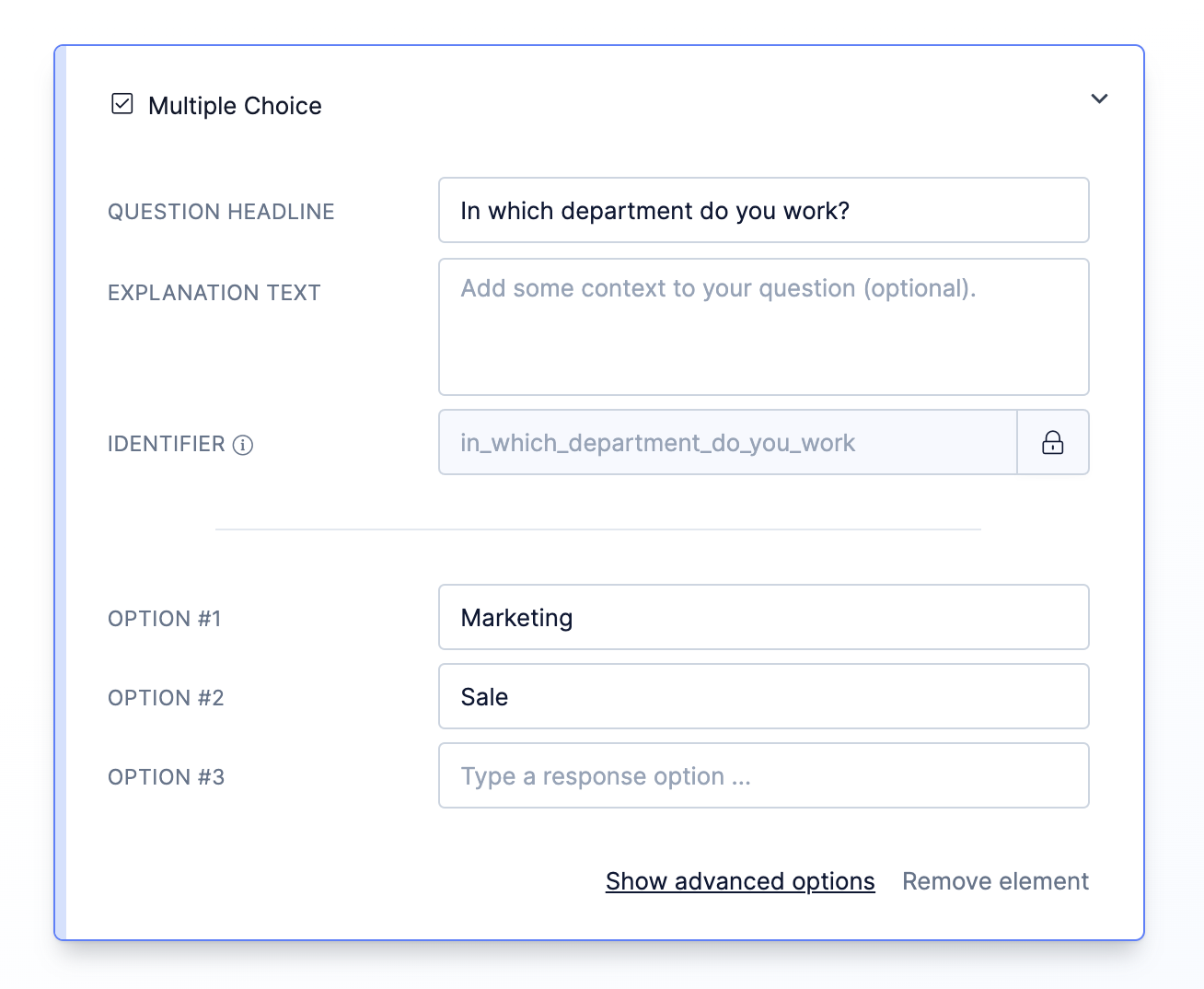Screen dimensions: 1204x989
Task: Click the OPTION #1 label
Action: click(164, 618)
